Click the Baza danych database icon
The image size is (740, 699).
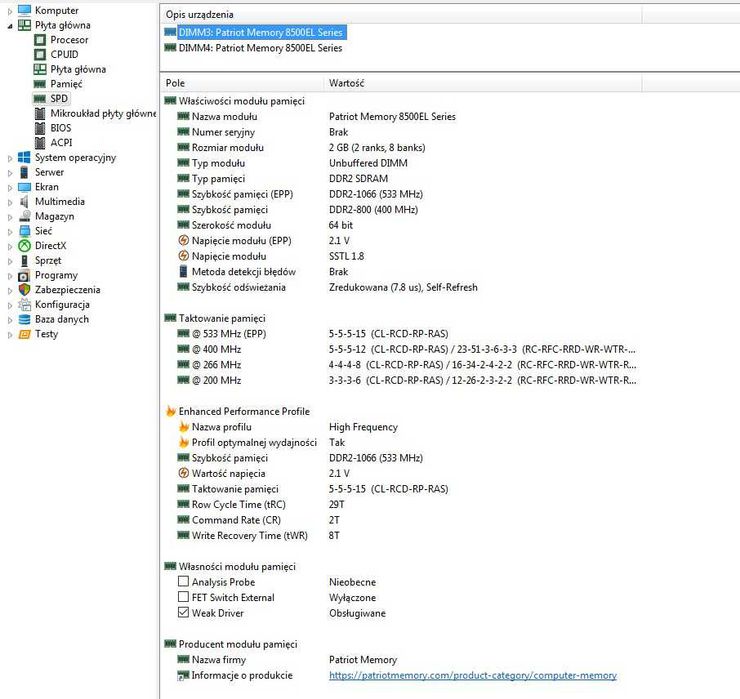coord(24,319)
